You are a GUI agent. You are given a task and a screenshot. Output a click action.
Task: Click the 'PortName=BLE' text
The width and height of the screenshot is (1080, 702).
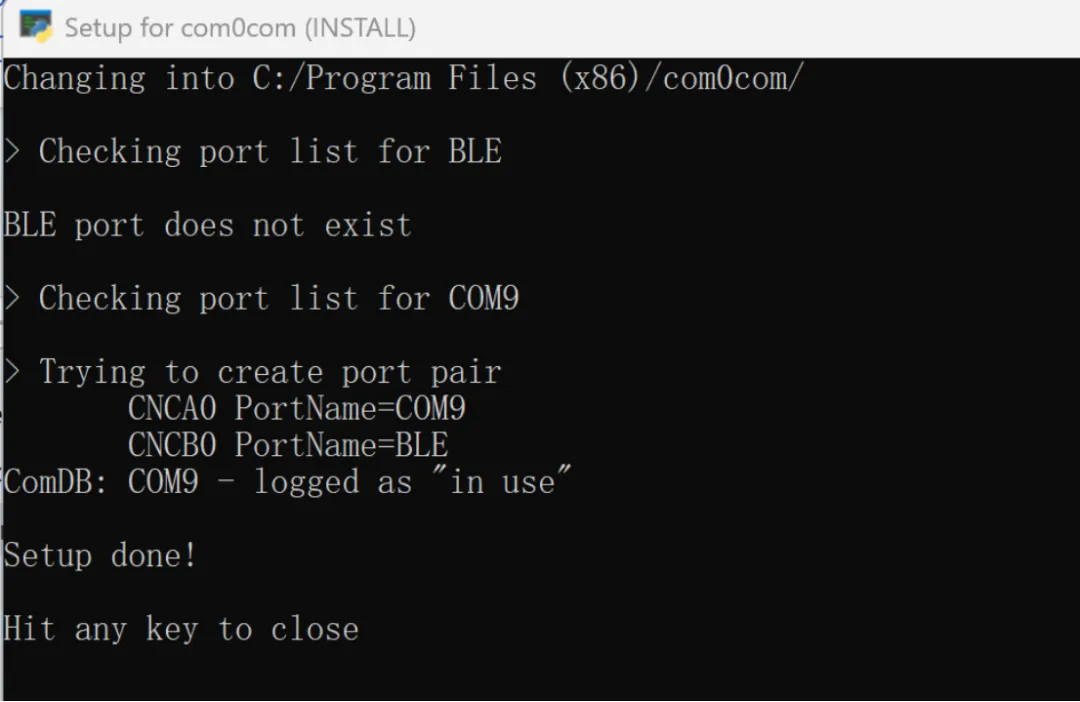click(342, 445)
